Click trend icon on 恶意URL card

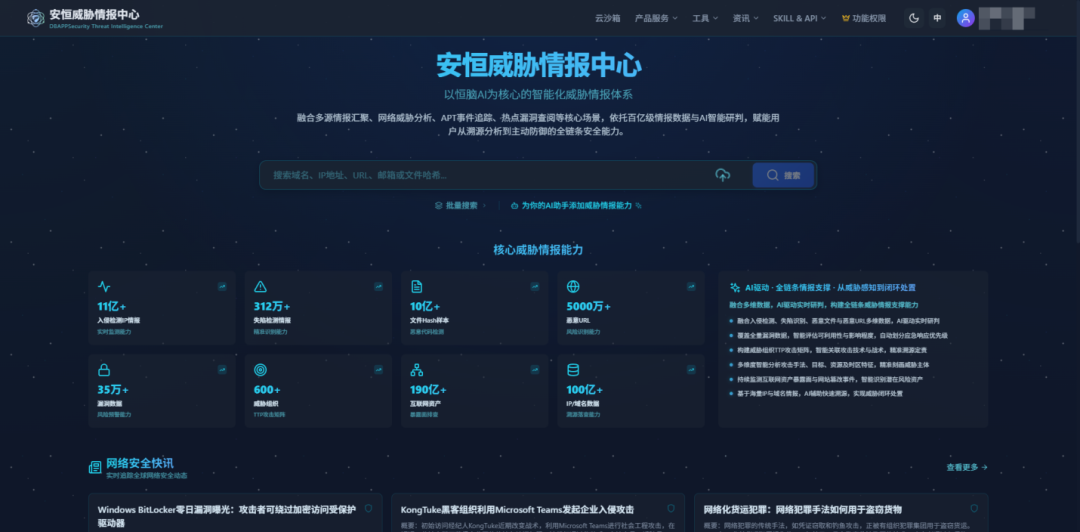tap(691, 286)
